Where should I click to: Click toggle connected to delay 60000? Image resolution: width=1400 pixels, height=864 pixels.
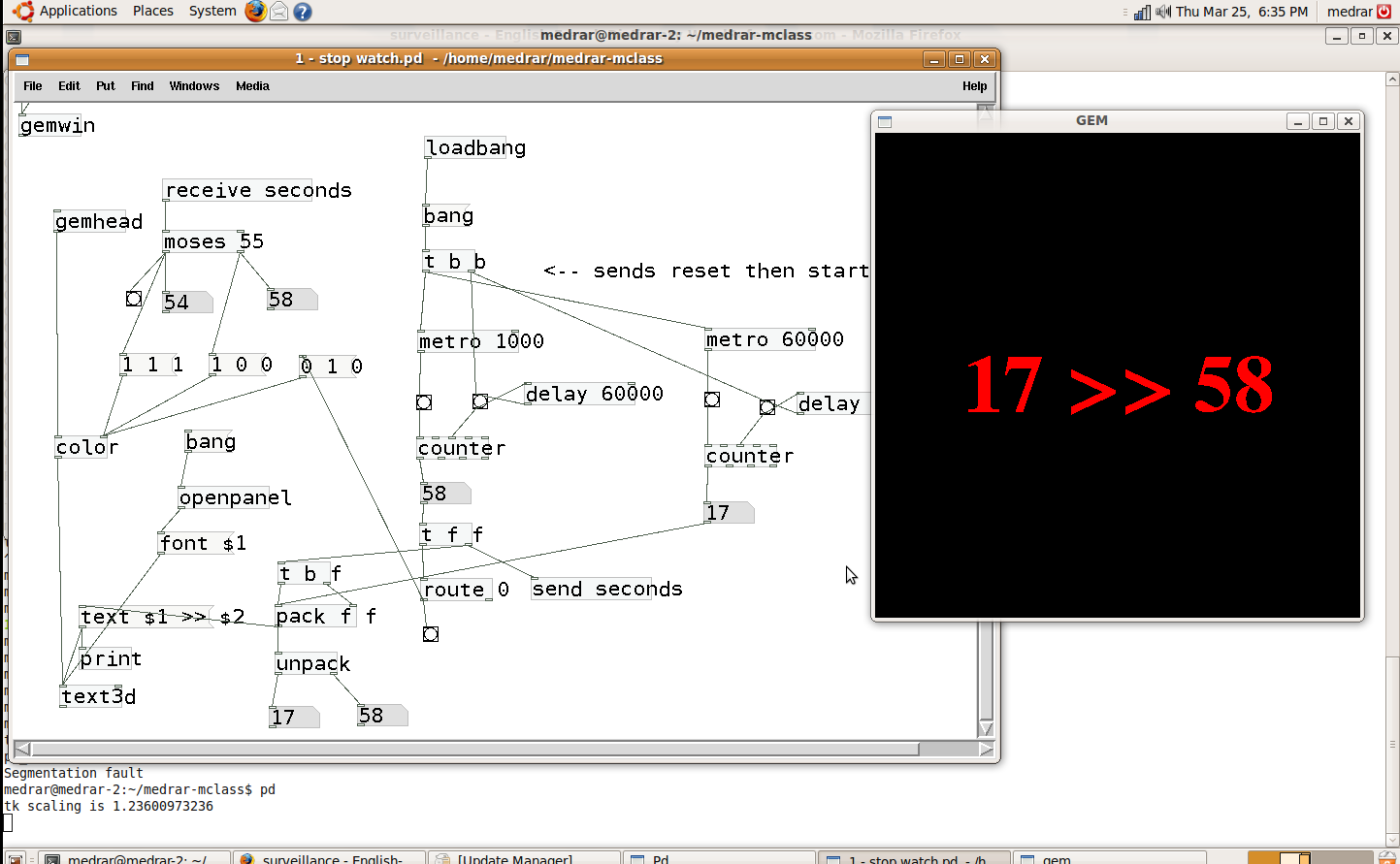tap(480, 401)
